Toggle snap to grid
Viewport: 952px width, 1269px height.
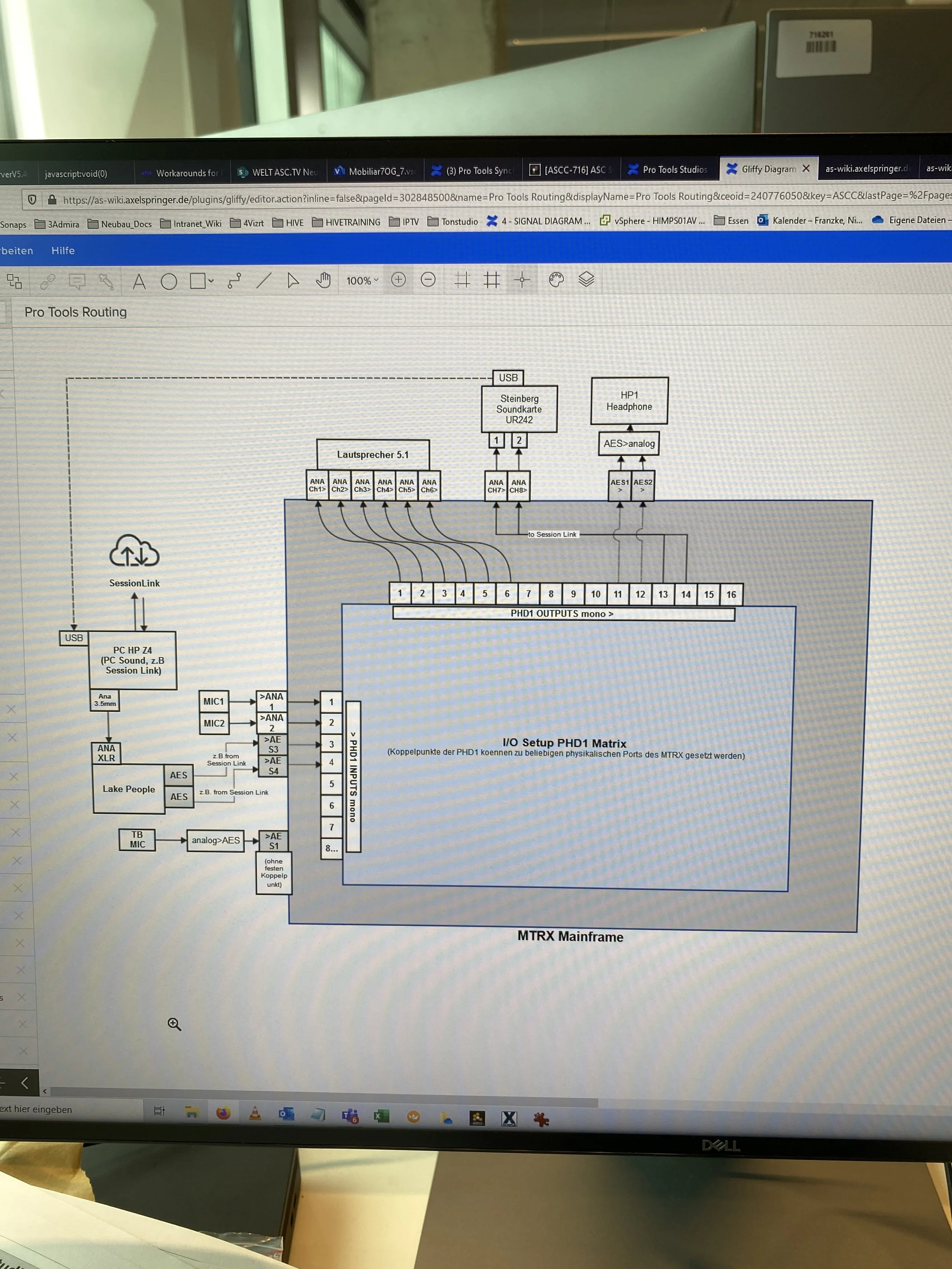(522, 280)
